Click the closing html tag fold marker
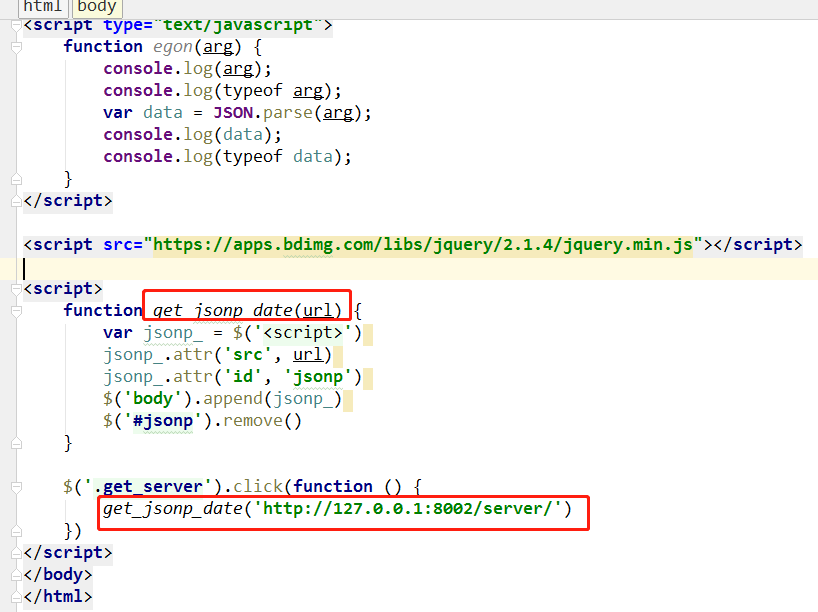The image size is (818, 612). click(16, 597)
